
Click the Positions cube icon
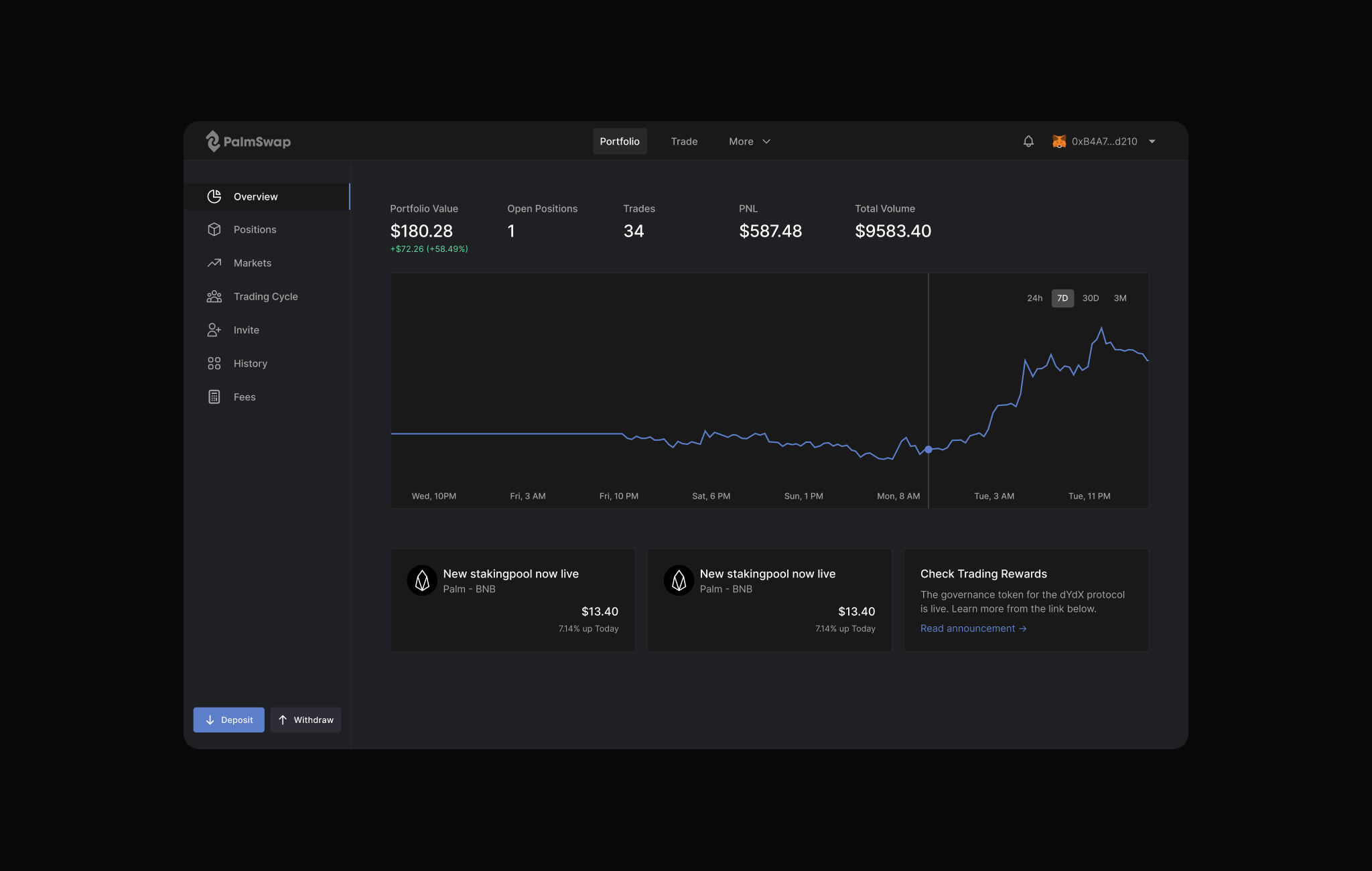tap(214, 230)
